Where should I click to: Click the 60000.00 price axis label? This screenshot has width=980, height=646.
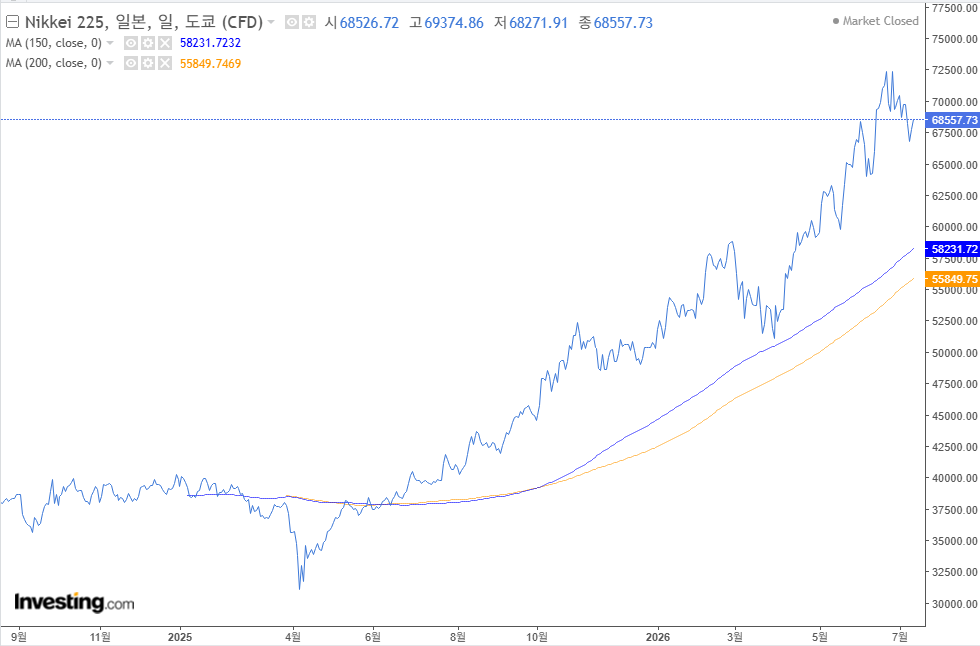point(954,227)
